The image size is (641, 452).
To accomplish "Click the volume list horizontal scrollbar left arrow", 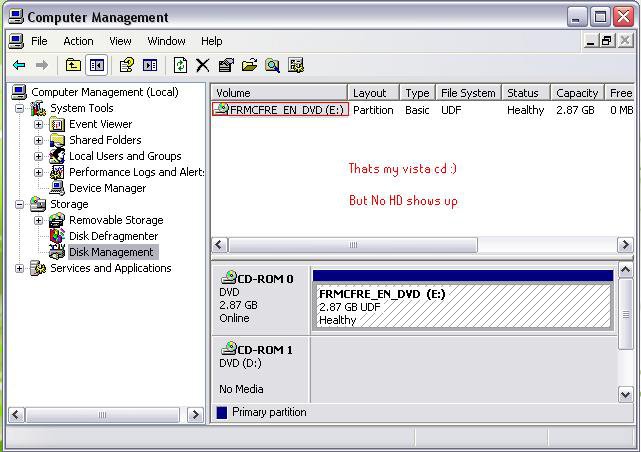I will pos(219,245).
